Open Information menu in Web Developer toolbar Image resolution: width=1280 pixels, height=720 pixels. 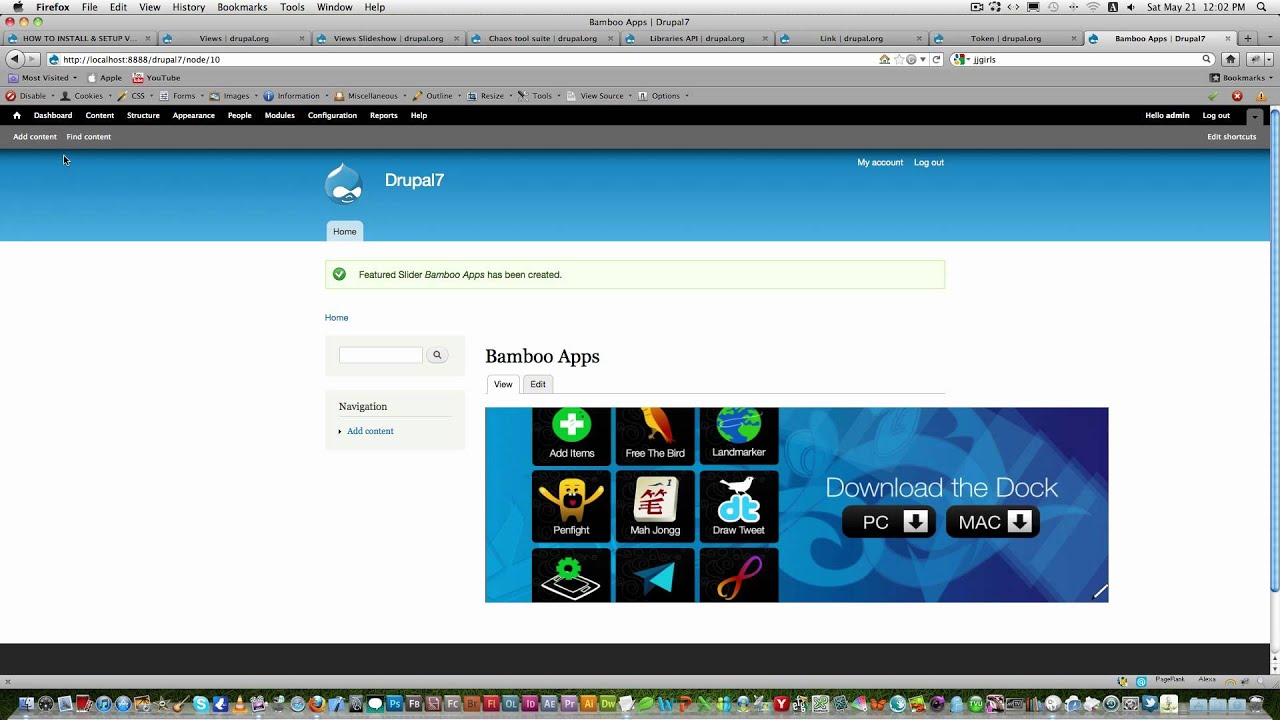297,96
